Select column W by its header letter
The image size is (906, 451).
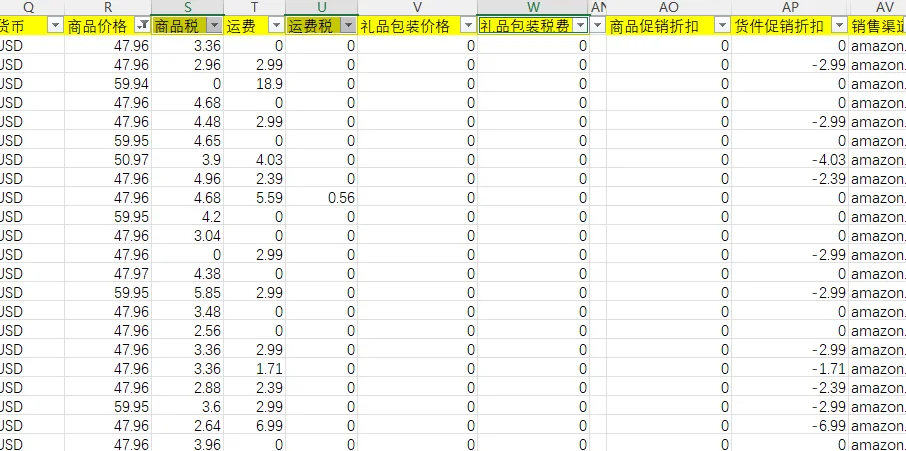click(x=533, y=7)
